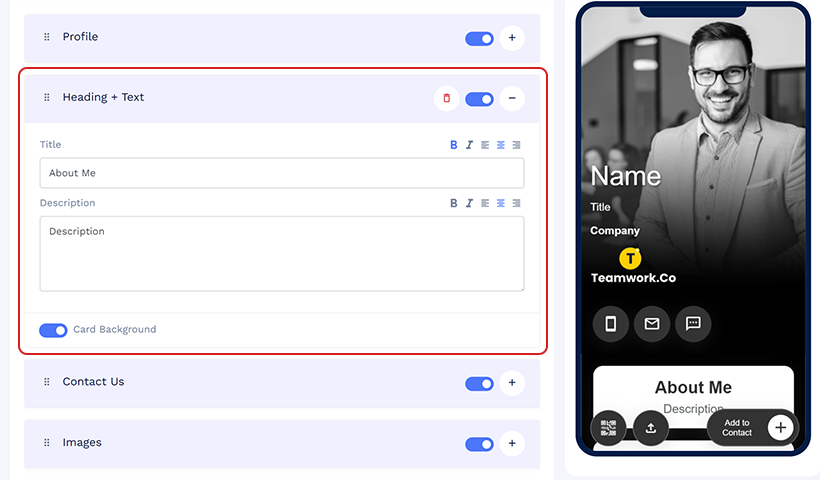Click the Description text area
The height and width of the screenshot is (480, 820).
click(x=282, y=254)
